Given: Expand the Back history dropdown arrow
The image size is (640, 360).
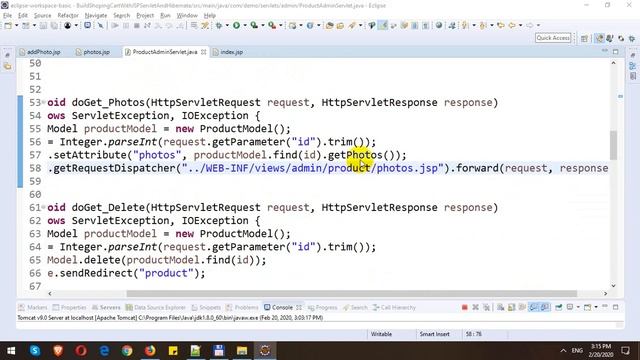Looking at the screenshot, I should (x=520, y=25).
